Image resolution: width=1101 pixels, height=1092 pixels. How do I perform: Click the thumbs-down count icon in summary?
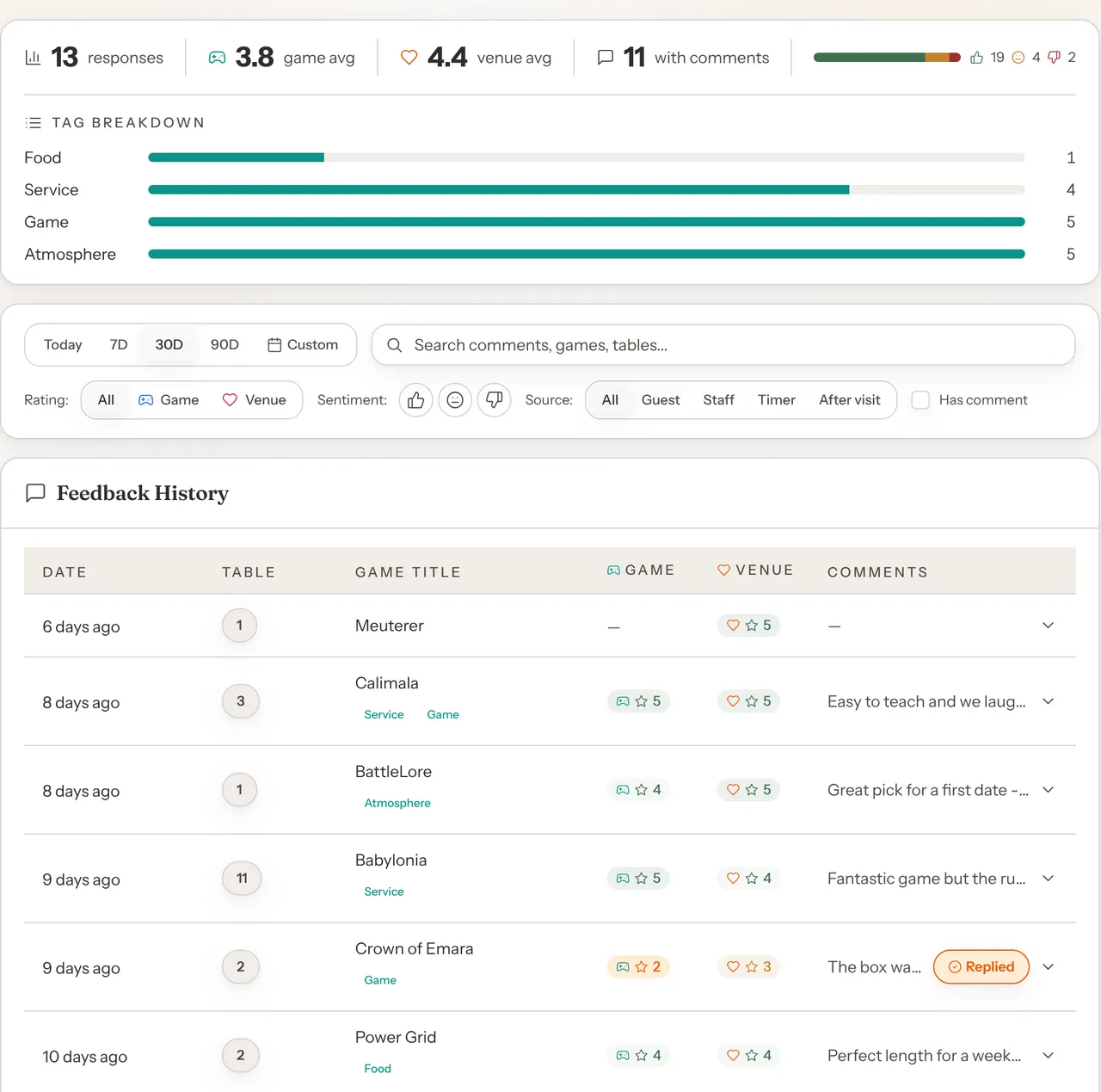[x=1055, y=58]
